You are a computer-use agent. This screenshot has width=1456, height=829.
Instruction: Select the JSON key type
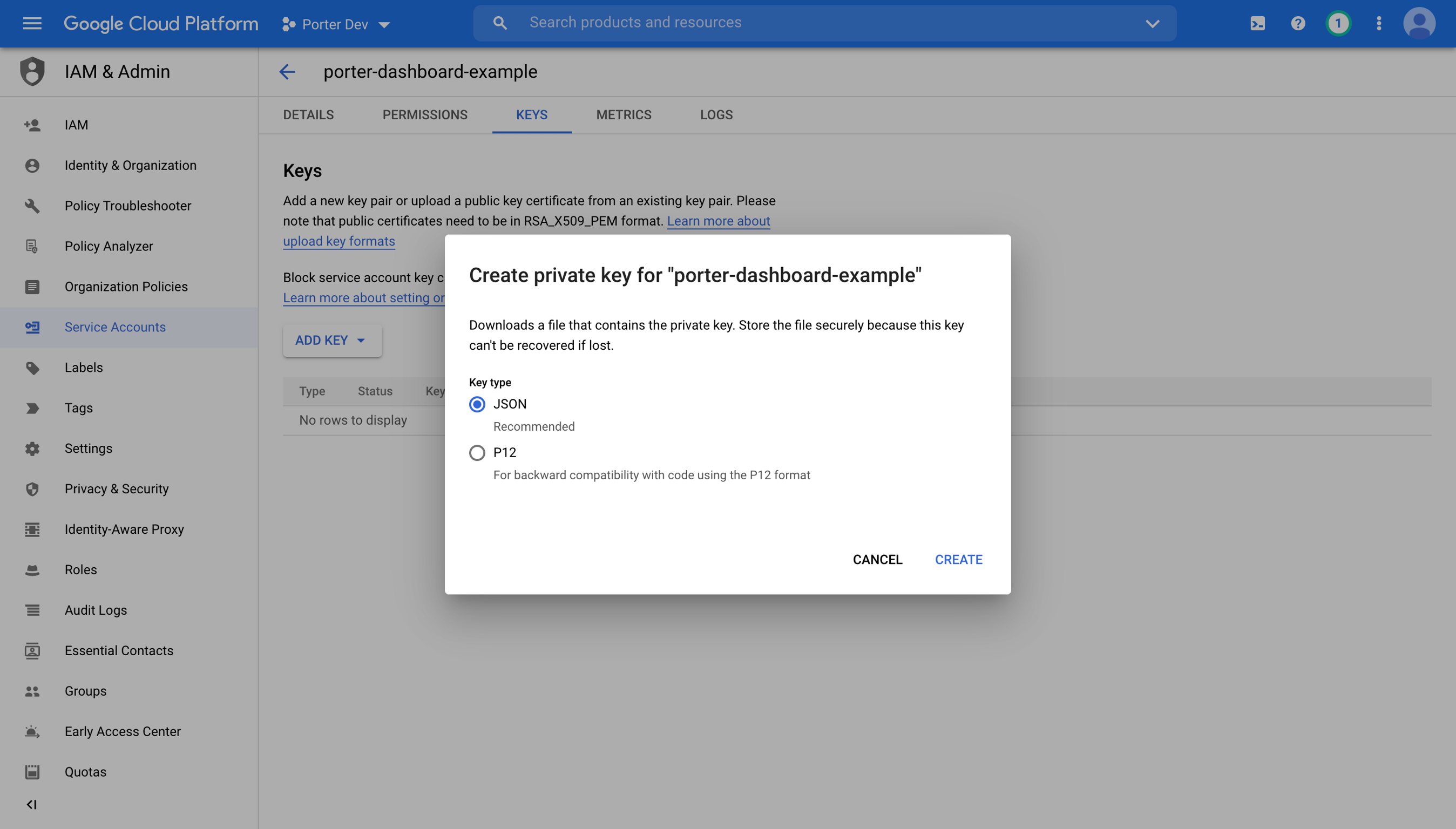(x=477, y=404)
